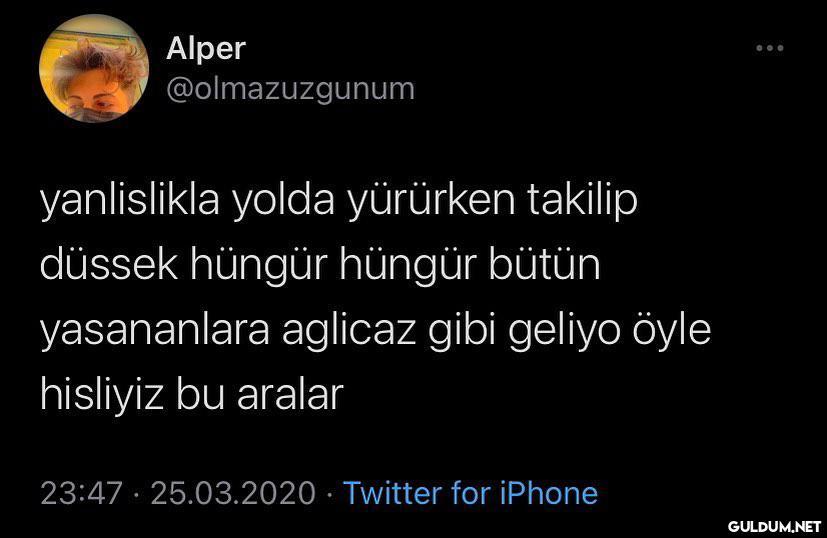
Task: Click the word düssek in the tweet
Action: [109, 265]
